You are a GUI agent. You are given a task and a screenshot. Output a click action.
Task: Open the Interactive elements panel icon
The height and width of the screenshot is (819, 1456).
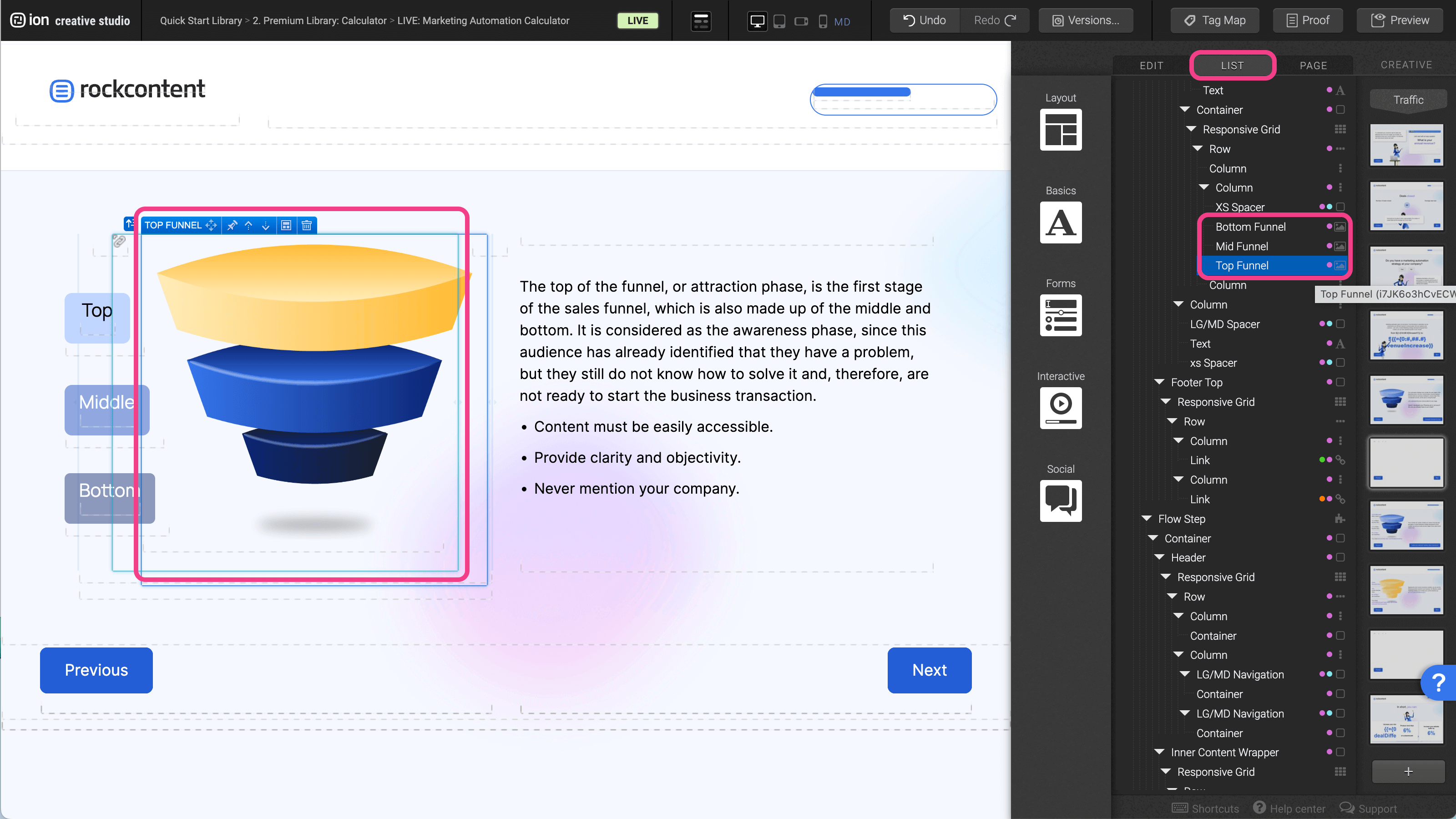tap(1060, 408)
